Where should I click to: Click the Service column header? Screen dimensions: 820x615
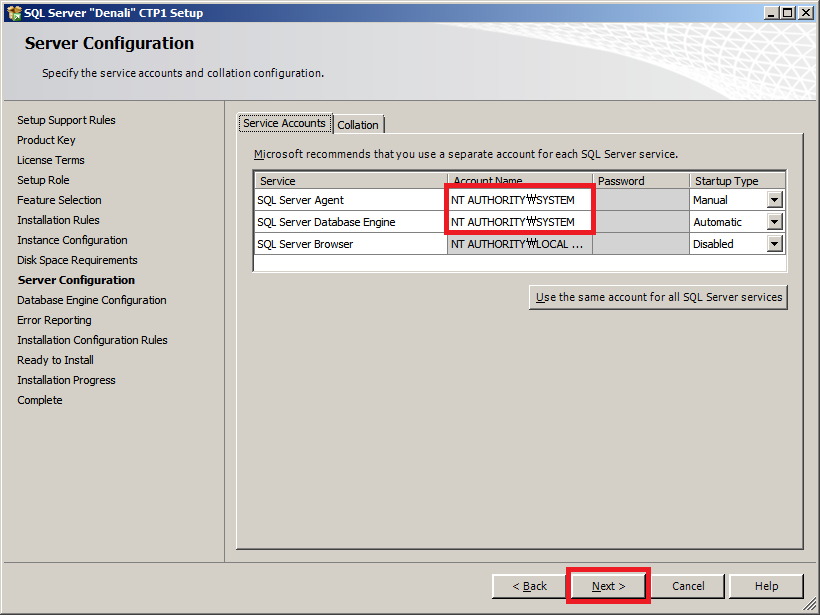point(351,181)
